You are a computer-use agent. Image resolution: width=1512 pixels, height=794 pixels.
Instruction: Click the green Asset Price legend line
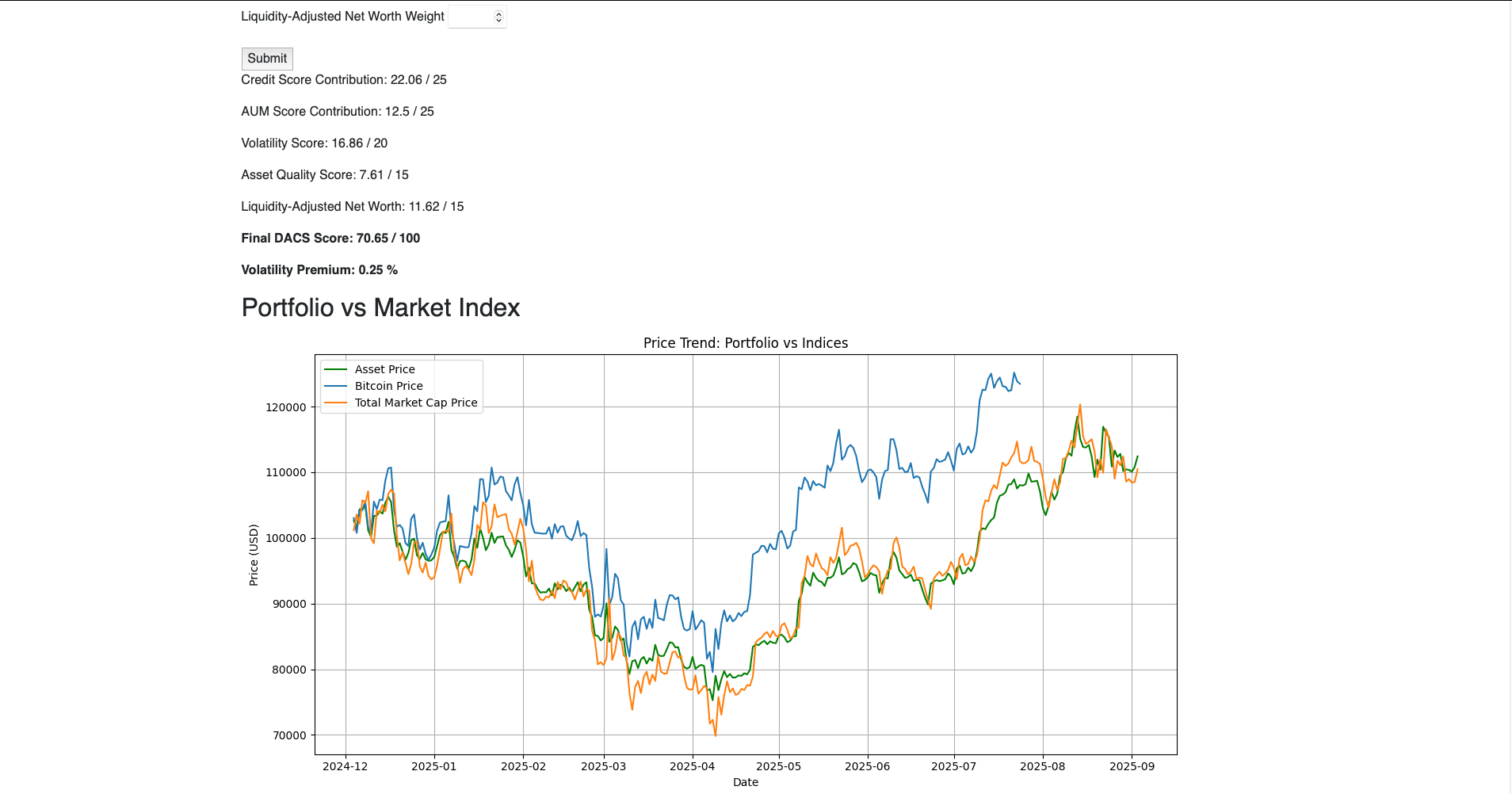coord(336,369)
